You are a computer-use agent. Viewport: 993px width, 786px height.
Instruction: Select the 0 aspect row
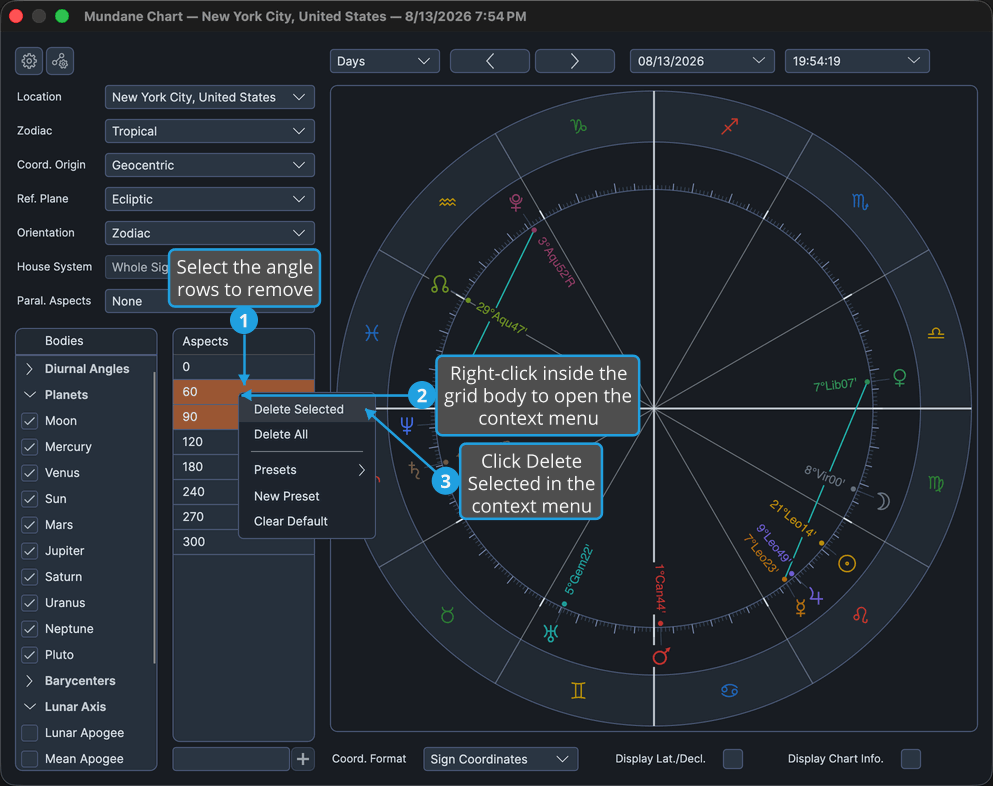[244, 367]
